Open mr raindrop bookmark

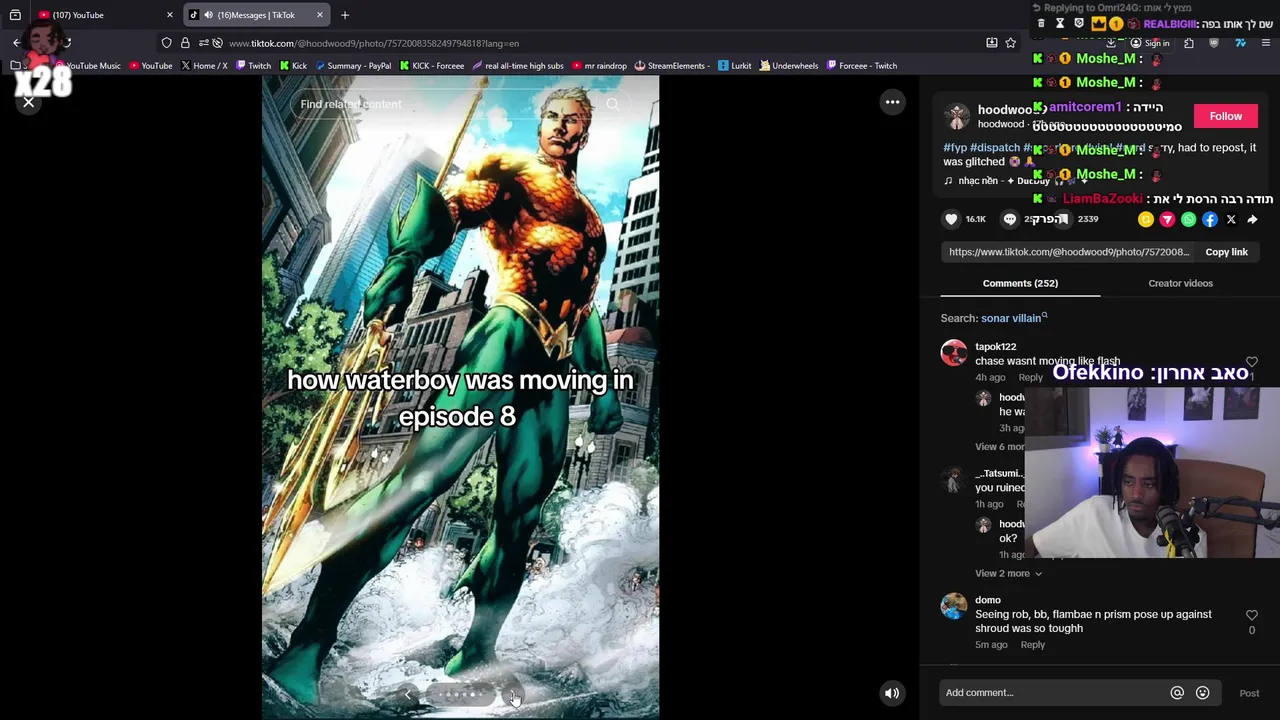599,66
